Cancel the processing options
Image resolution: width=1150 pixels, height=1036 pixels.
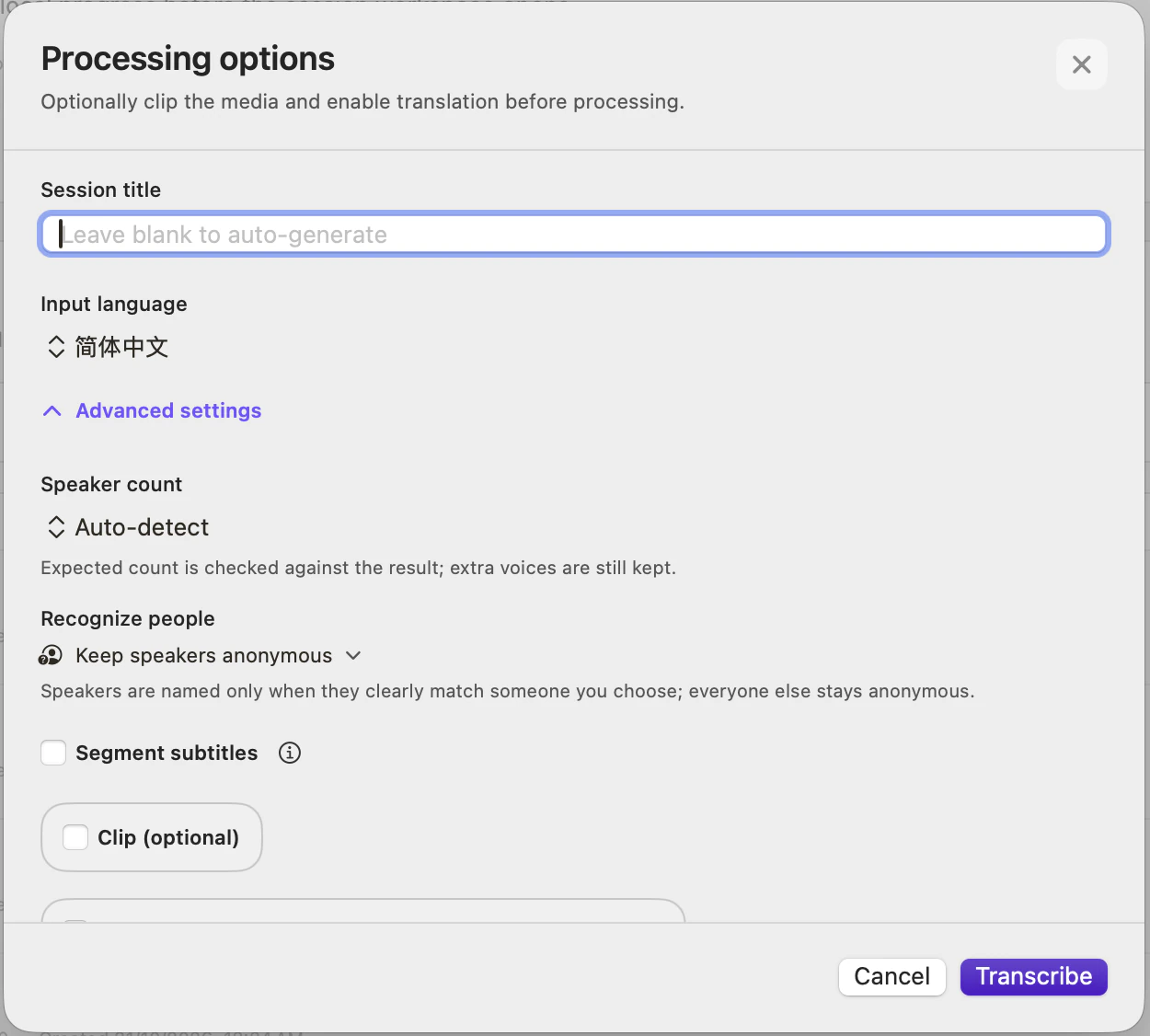coord(891,976)
